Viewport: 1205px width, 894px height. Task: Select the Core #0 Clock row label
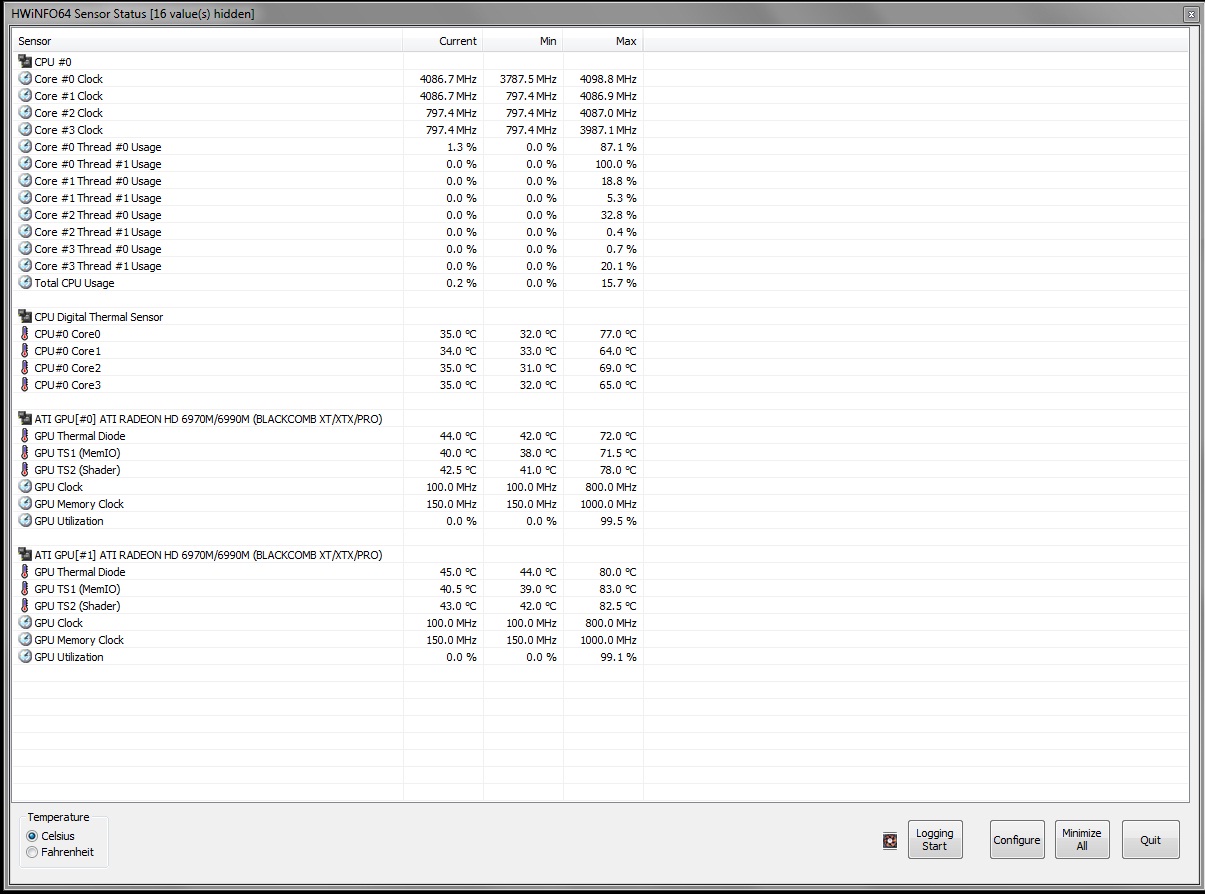68,79
